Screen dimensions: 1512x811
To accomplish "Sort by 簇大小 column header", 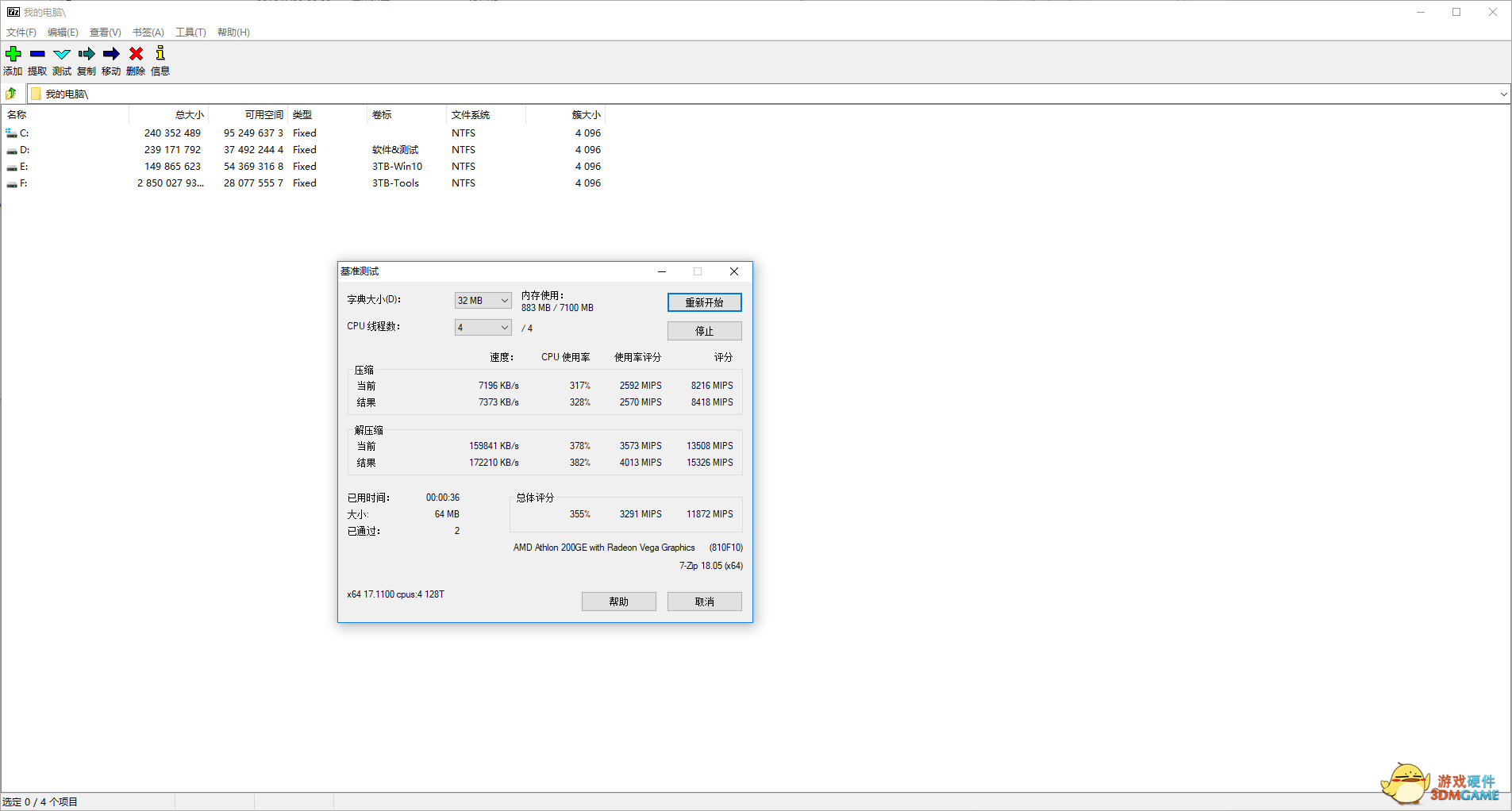I will [565, 115].
